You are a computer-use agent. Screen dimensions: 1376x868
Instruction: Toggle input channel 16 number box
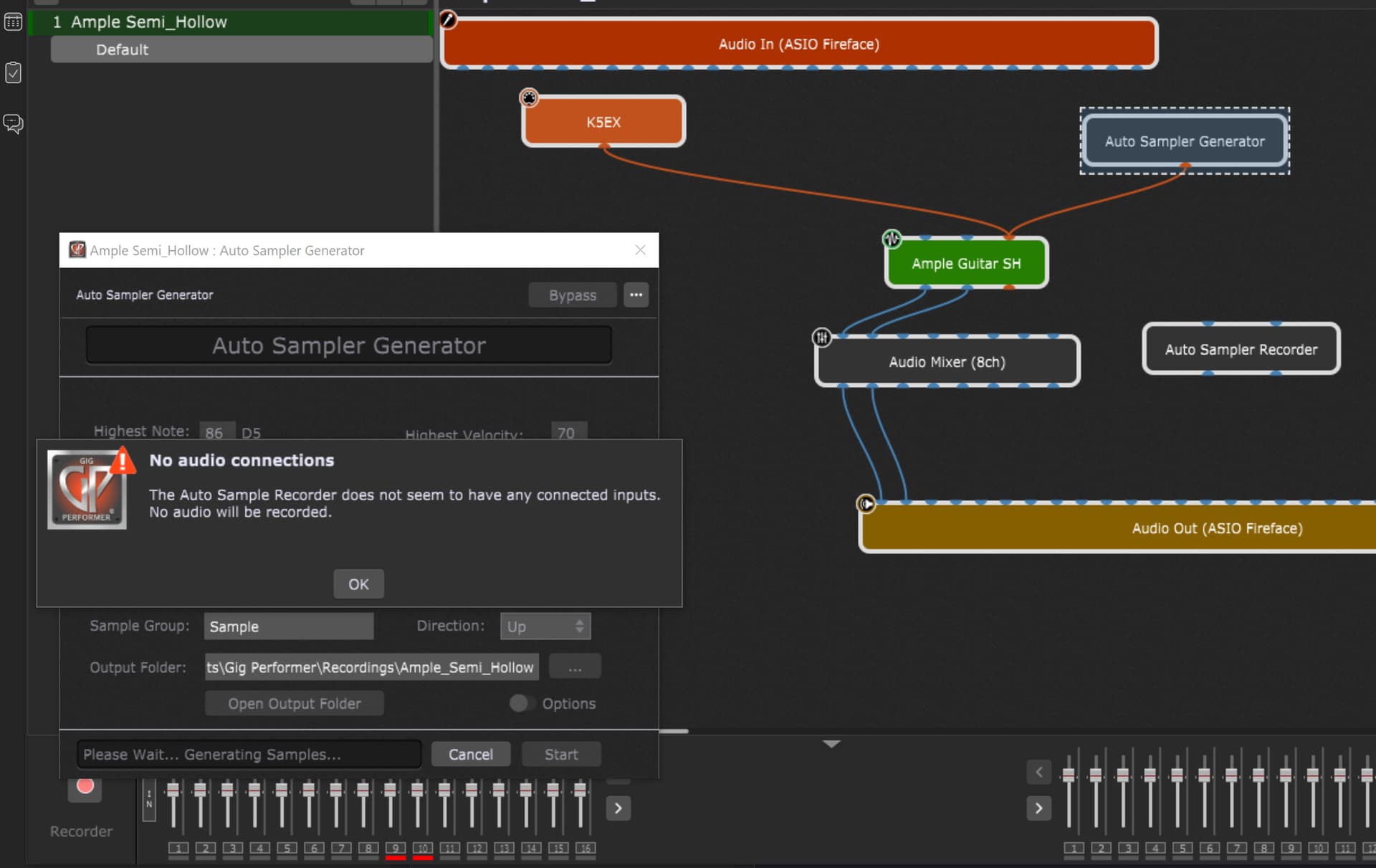(x=586, y=849)
